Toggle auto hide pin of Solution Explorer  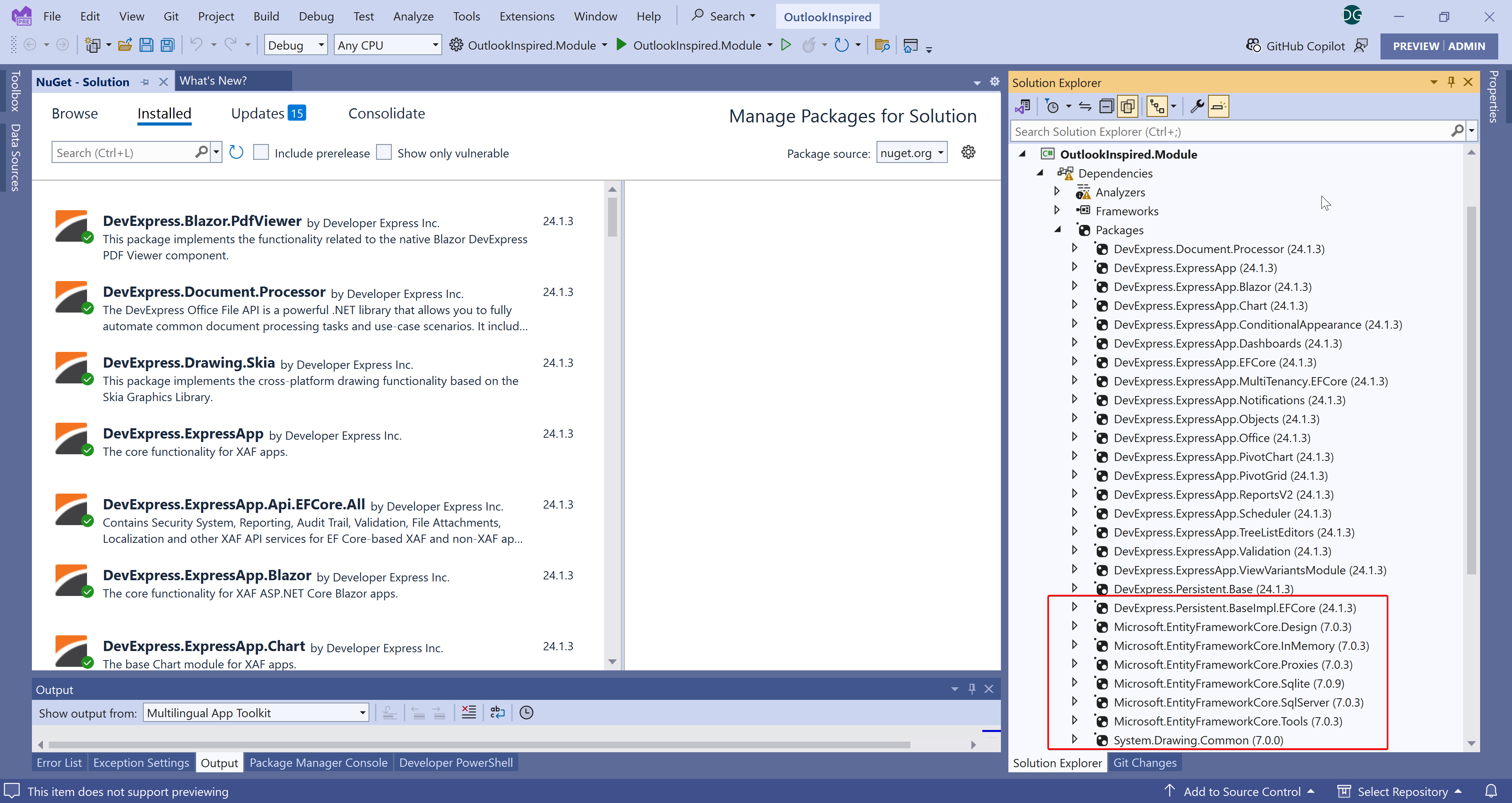(x=1451, y=82)
